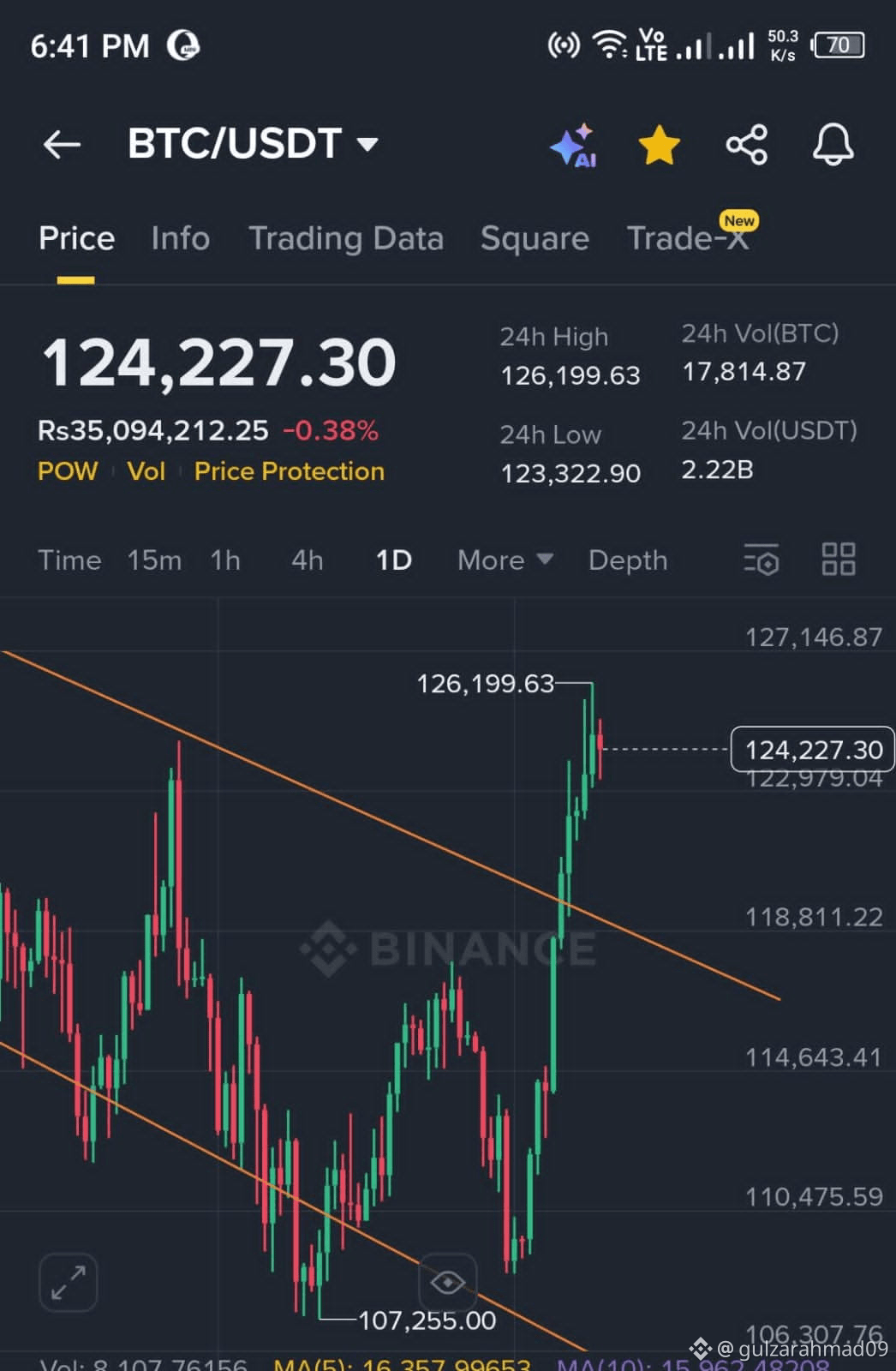Viewport: 896px width, 1371px height.
Task: Switch to the Trading Data tab
Action: (x=346, y=238)
